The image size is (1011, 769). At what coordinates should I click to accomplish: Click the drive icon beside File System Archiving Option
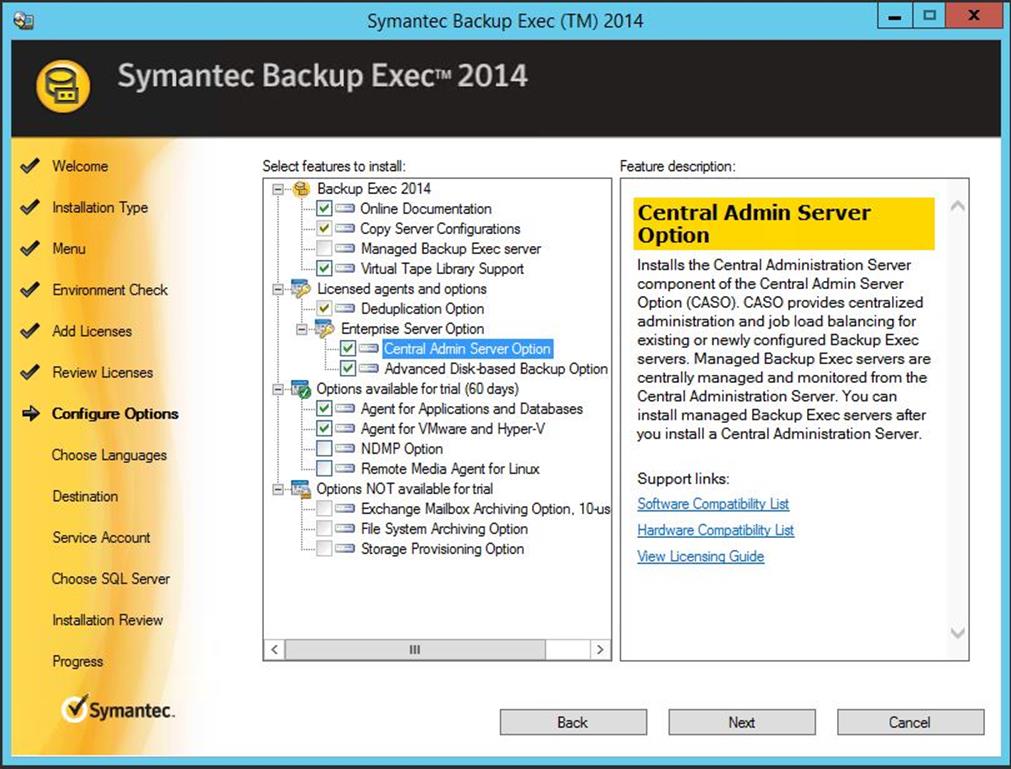[x=345, y=529]
